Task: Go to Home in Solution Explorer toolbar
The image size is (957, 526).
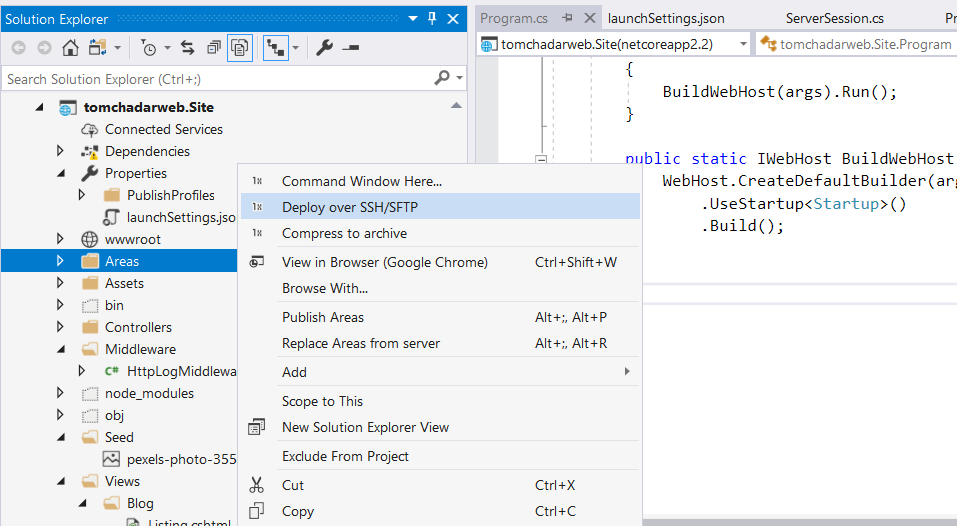Action: [70, 47]
